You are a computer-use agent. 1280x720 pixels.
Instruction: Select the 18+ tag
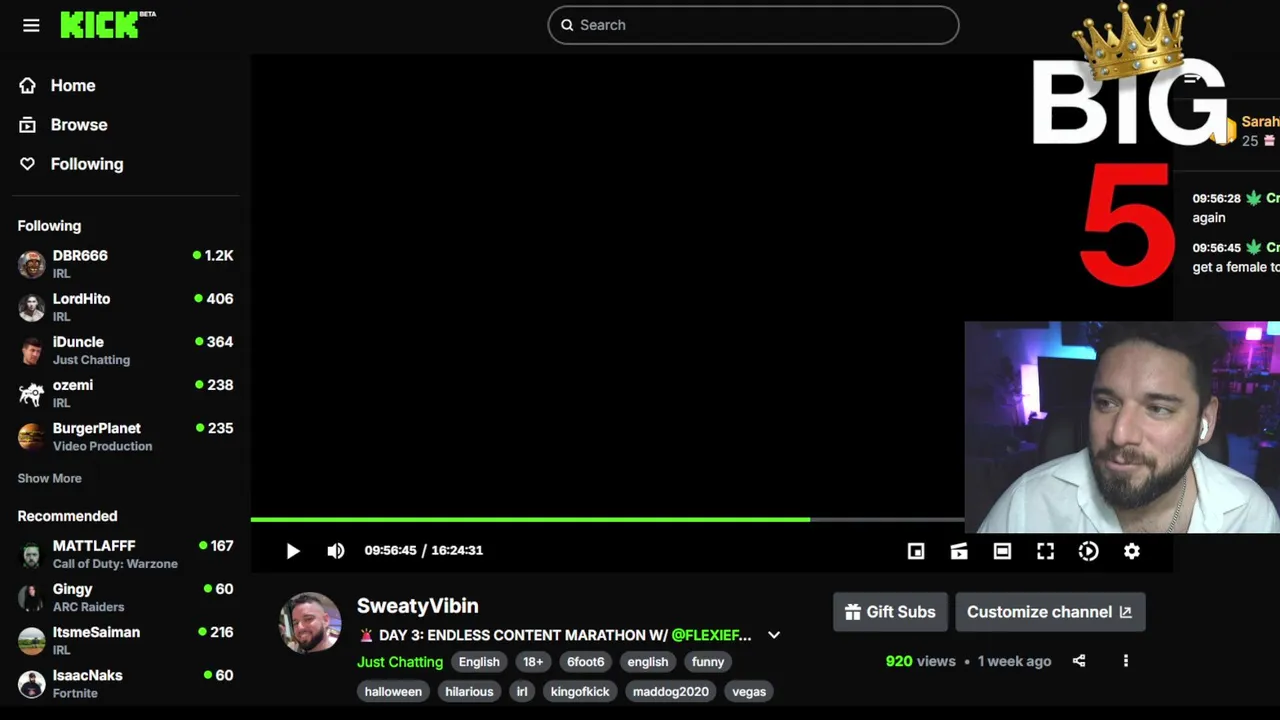point(533,662)
